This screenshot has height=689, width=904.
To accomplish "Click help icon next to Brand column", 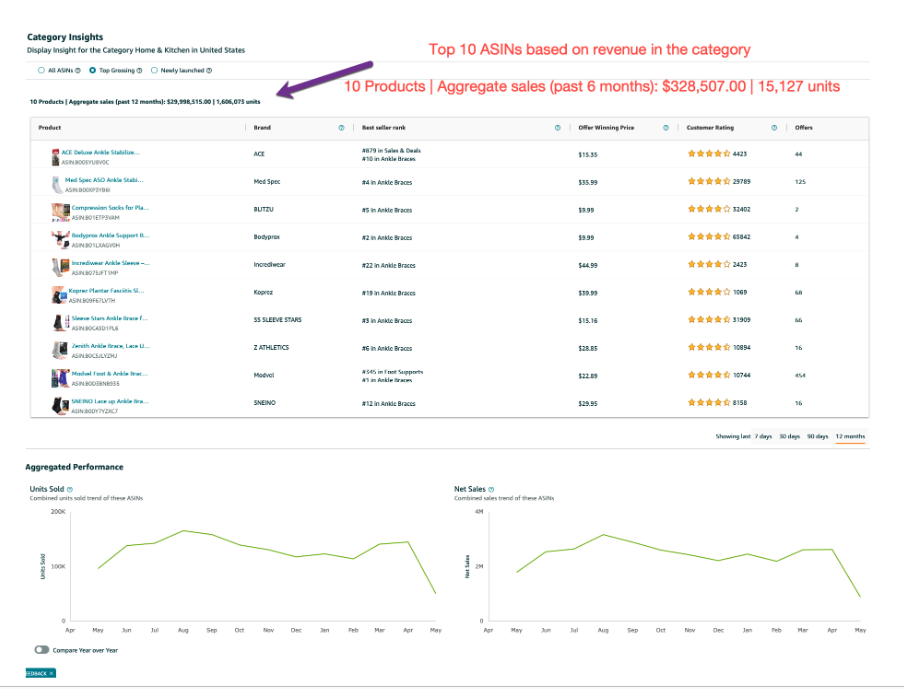I will coord(341,128).
